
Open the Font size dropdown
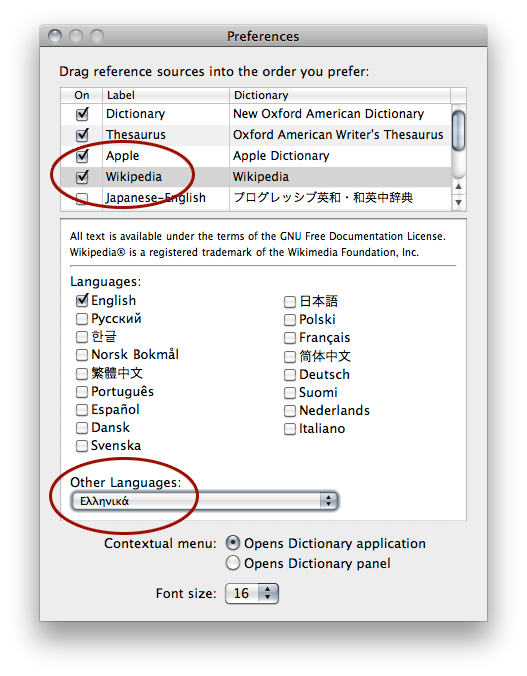[252, 594]
